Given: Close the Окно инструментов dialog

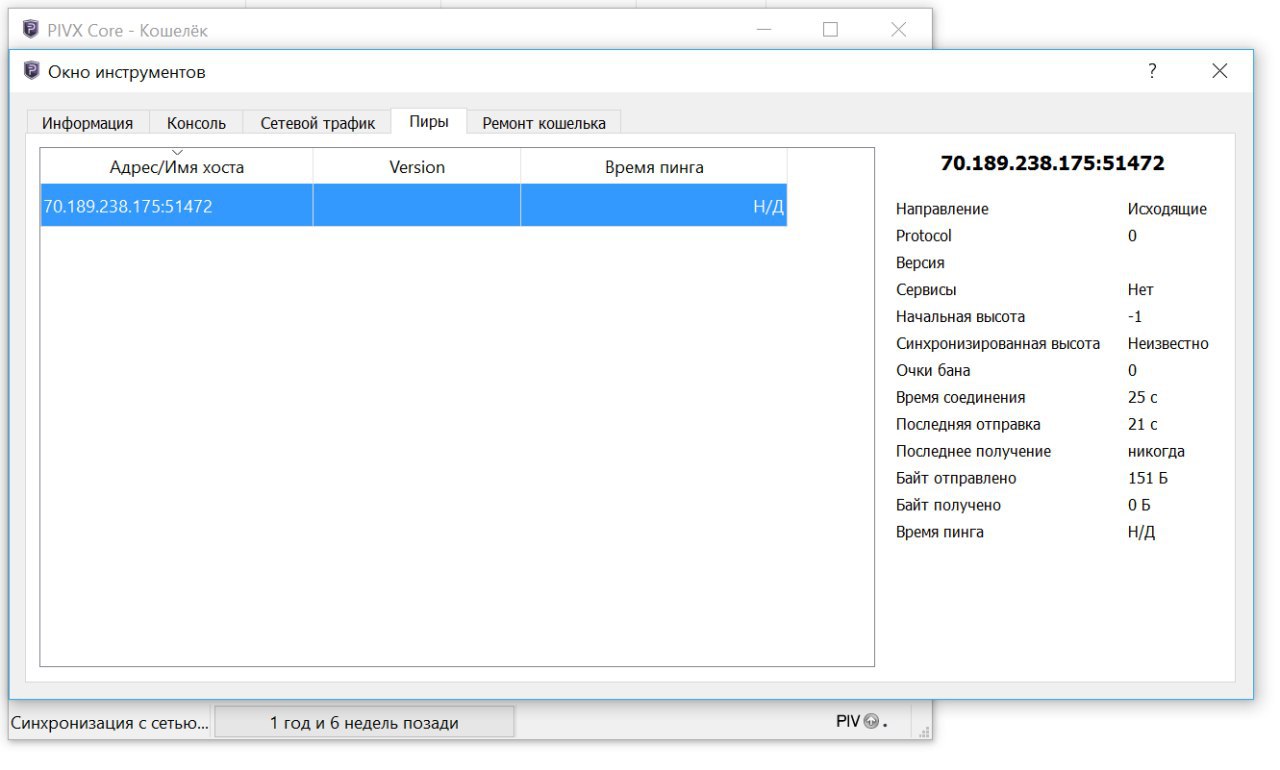Looking at the screenshot, I should (1219, 71).
